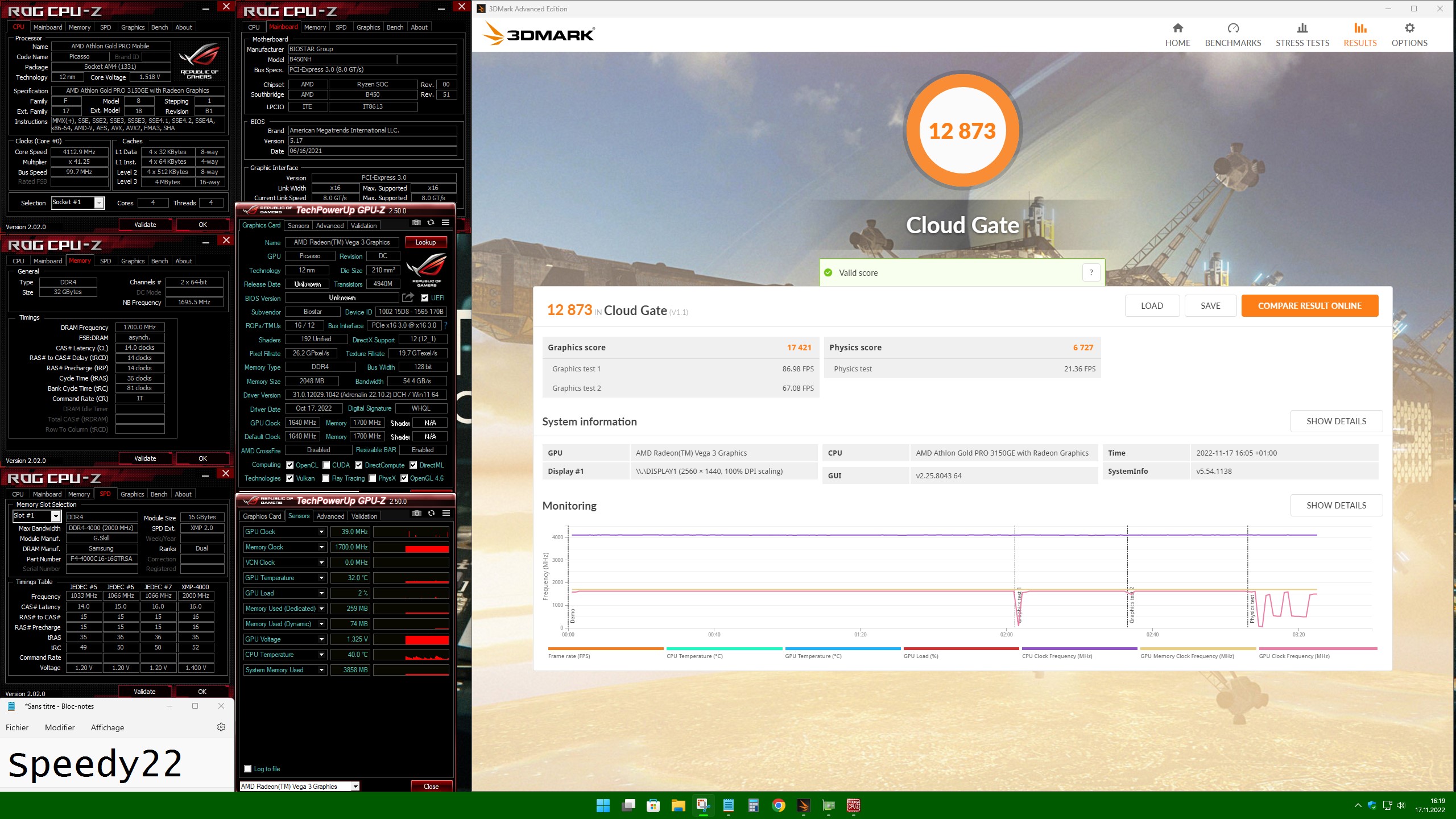Open the GPU Temperature sensor dropdown
Screen dimensions: 1456x819
[322, 578]
